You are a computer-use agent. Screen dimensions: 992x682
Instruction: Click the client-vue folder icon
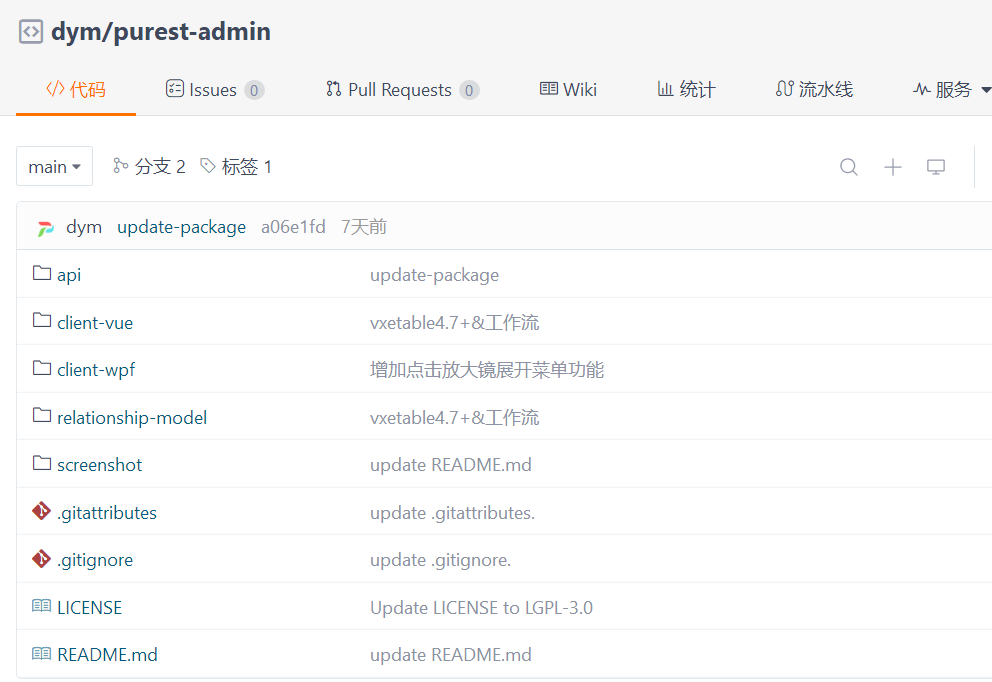pyautogui.click(x=42, y=321)
